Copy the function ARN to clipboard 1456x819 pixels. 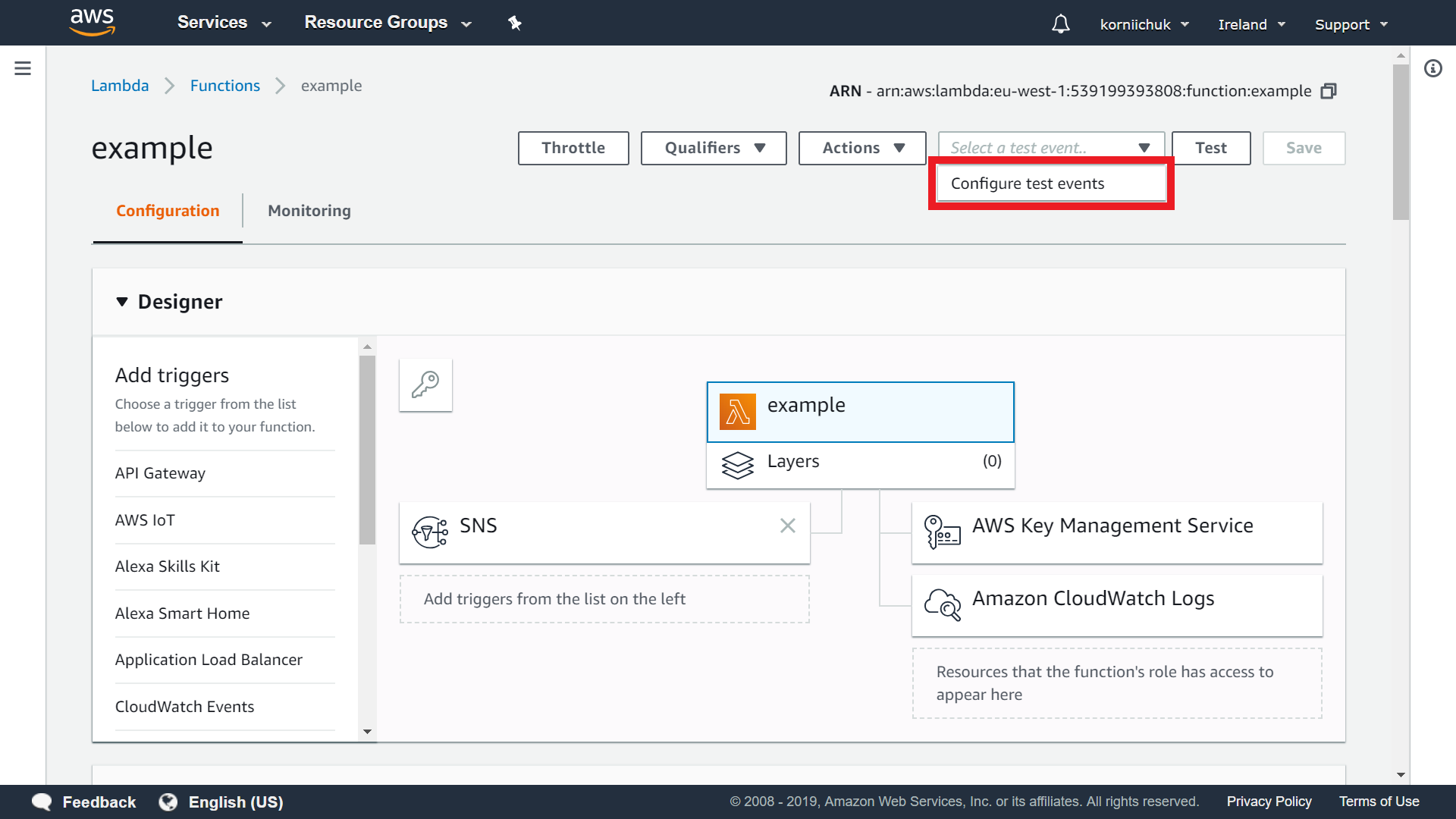(x=1329, y=91)
